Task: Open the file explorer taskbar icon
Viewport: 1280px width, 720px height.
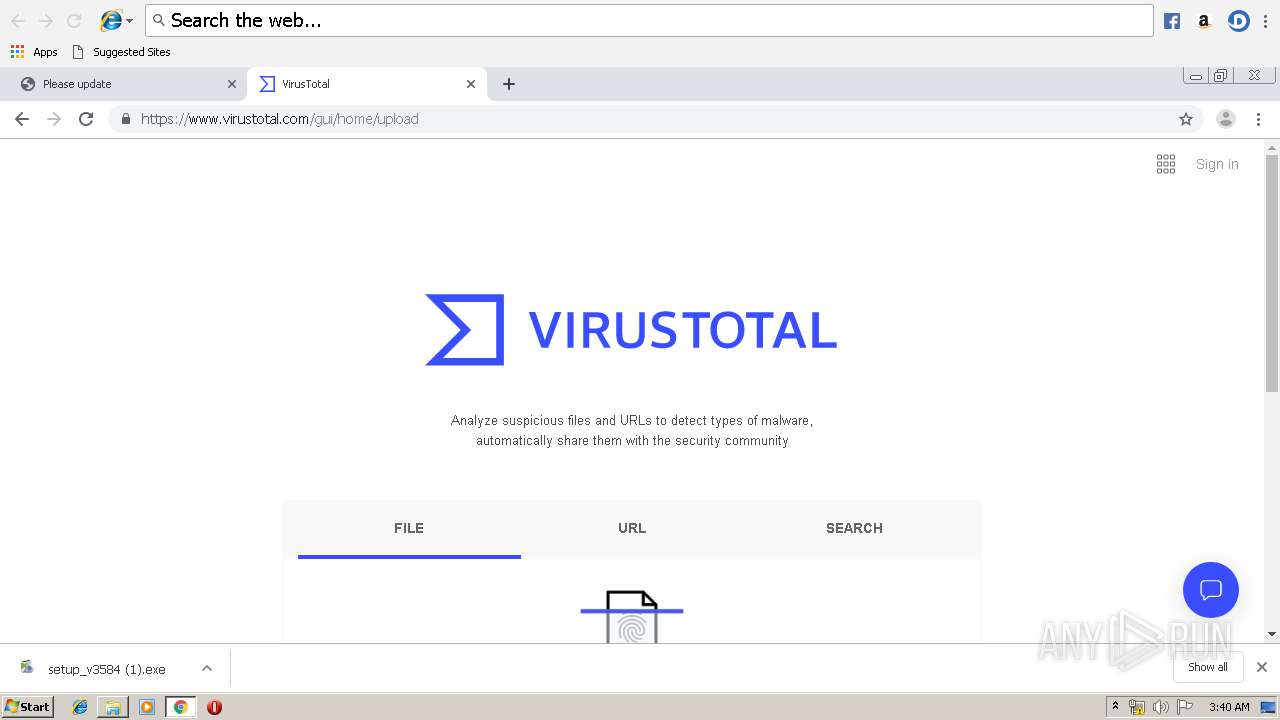Action: tap(113, 707)
